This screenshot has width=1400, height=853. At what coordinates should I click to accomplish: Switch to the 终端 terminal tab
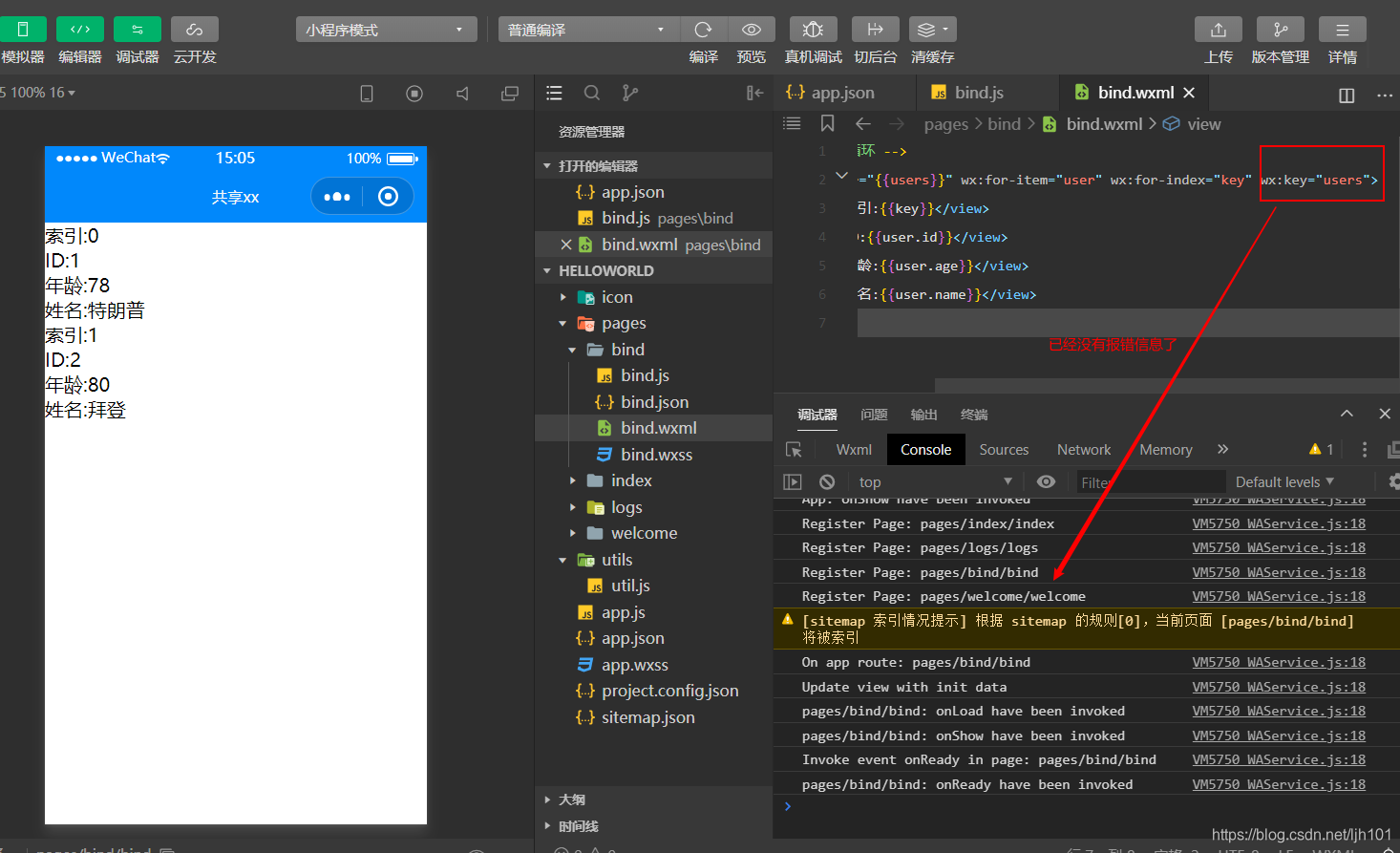click(974, 415)
